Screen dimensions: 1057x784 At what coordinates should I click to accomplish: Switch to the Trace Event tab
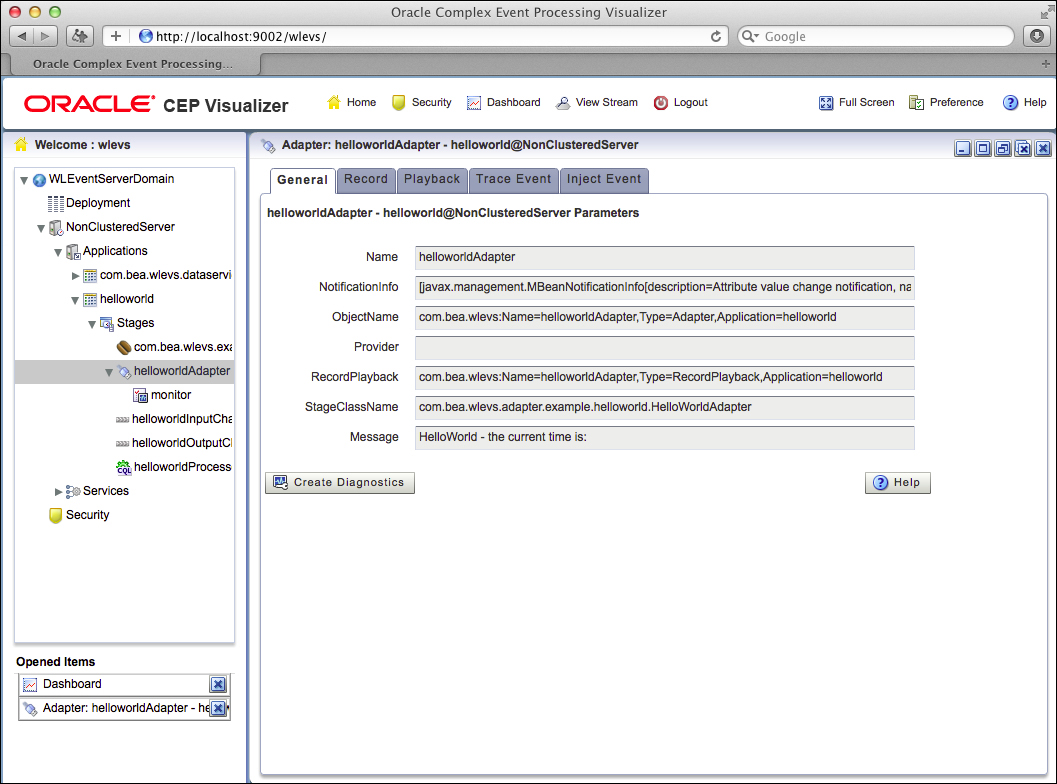click(513, 180)
